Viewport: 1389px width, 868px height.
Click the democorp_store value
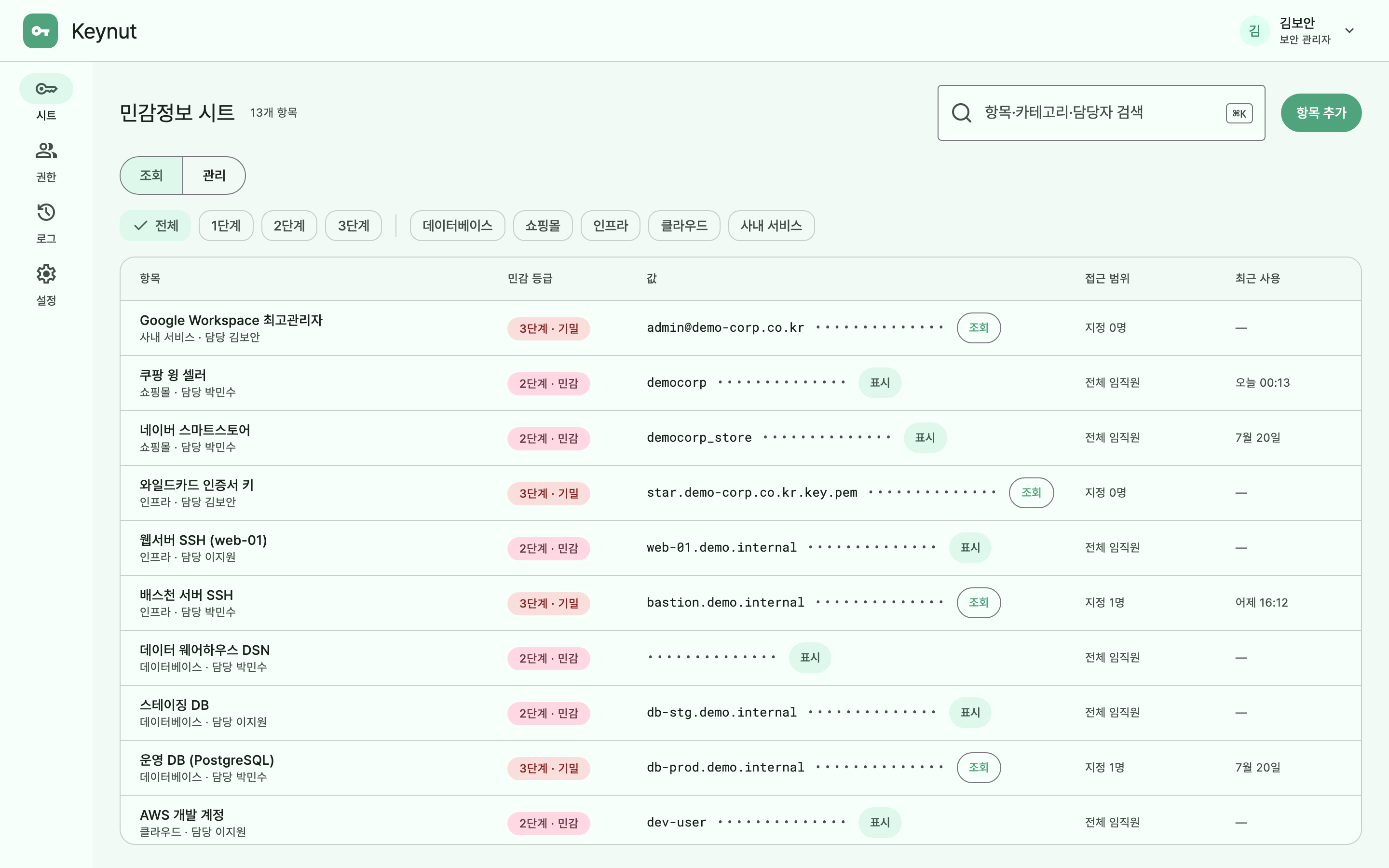pos(699,438)
